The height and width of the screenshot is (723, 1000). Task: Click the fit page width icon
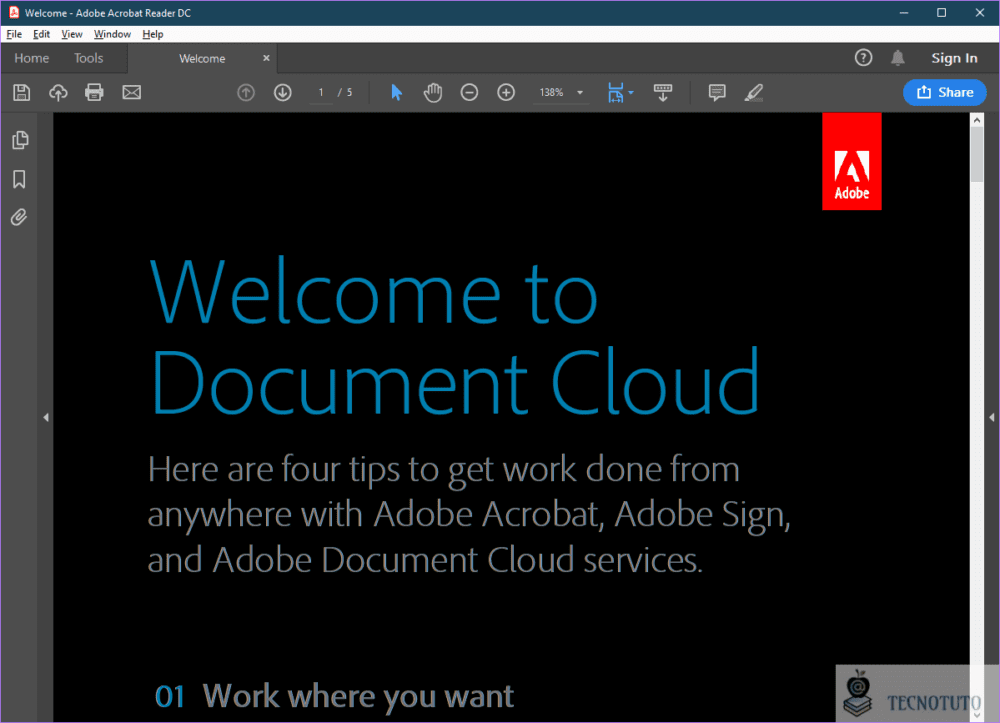coord(615,92)
